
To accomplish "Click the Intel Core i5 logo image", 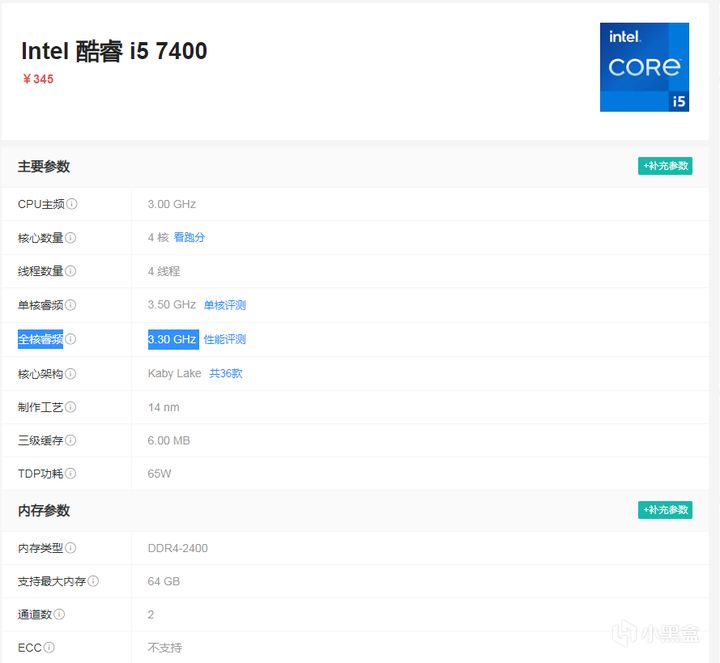I will (x=644, y=67).
